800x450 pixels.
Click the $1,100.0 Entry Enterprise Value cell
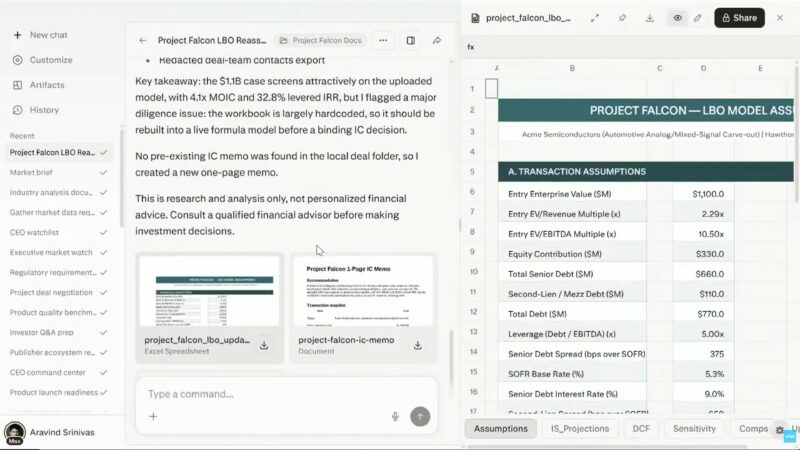[703, 194]
